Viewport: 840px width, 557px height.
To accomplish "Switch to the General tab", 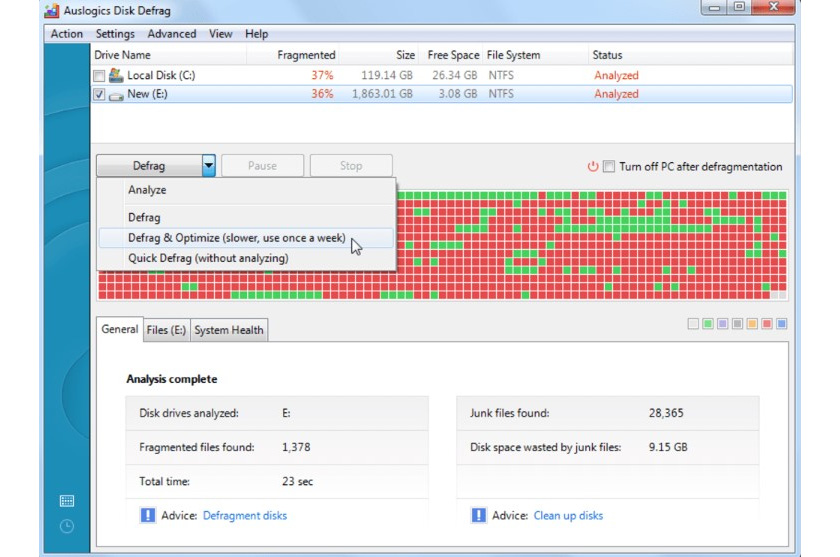I will point(119,329).
